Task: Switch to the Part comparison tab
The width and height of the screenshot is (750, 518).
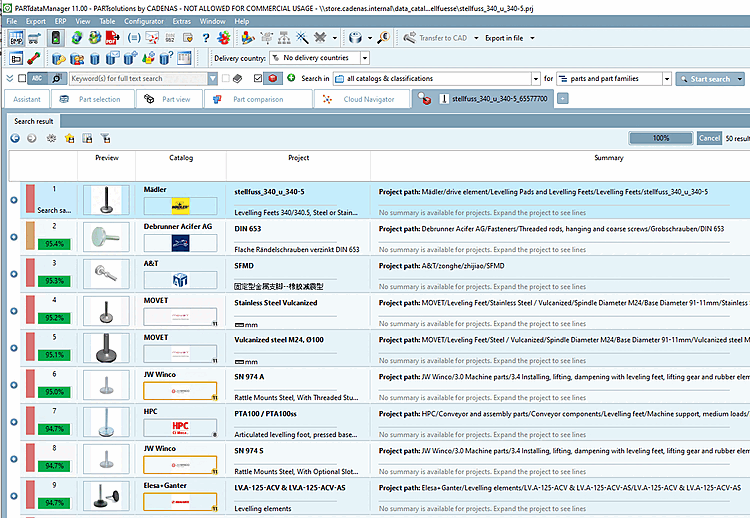Action: [257, 99]
